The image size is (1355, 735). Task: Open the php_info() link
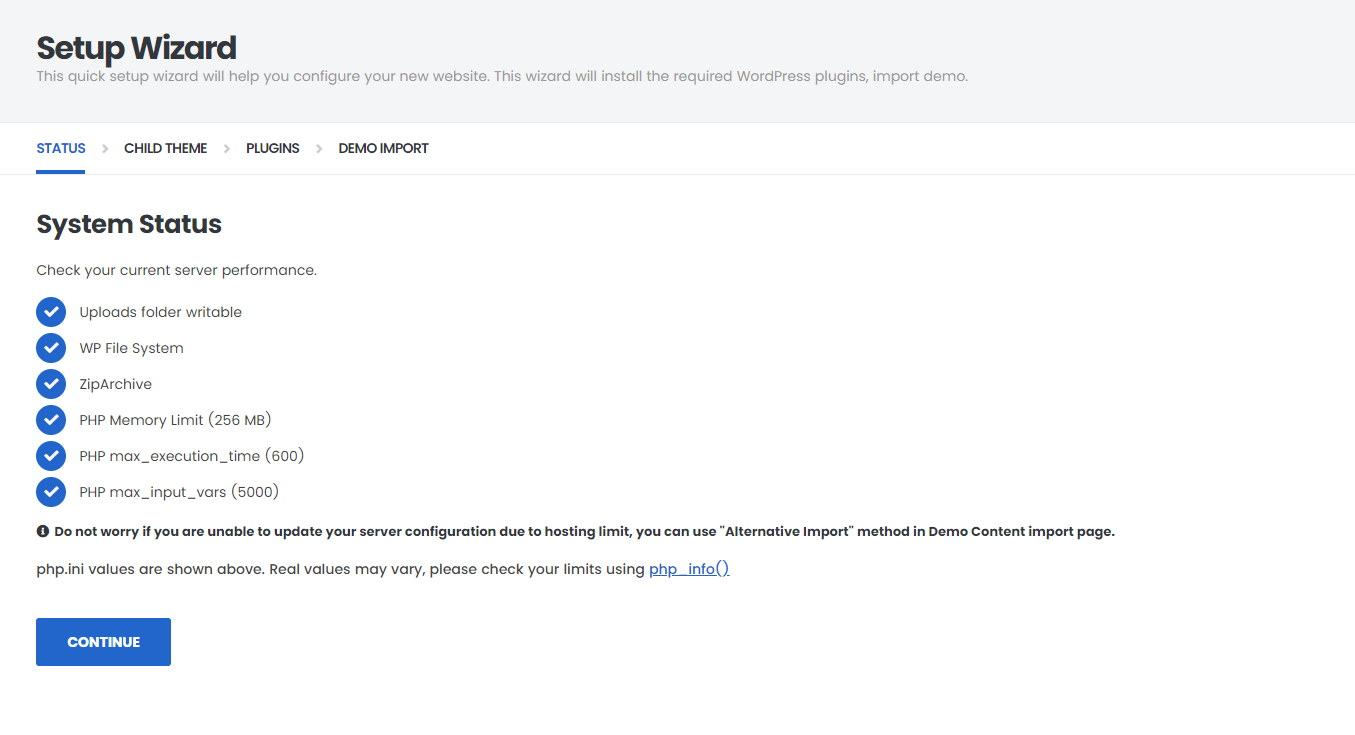[x=689, y=569]
